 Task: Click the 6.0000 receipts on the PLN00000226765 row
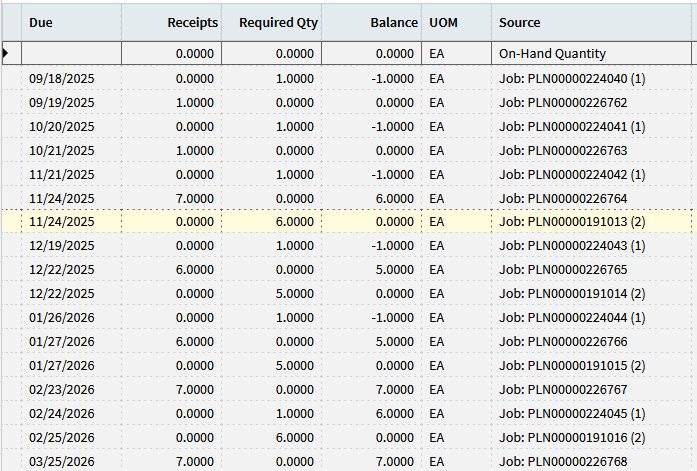172,270
